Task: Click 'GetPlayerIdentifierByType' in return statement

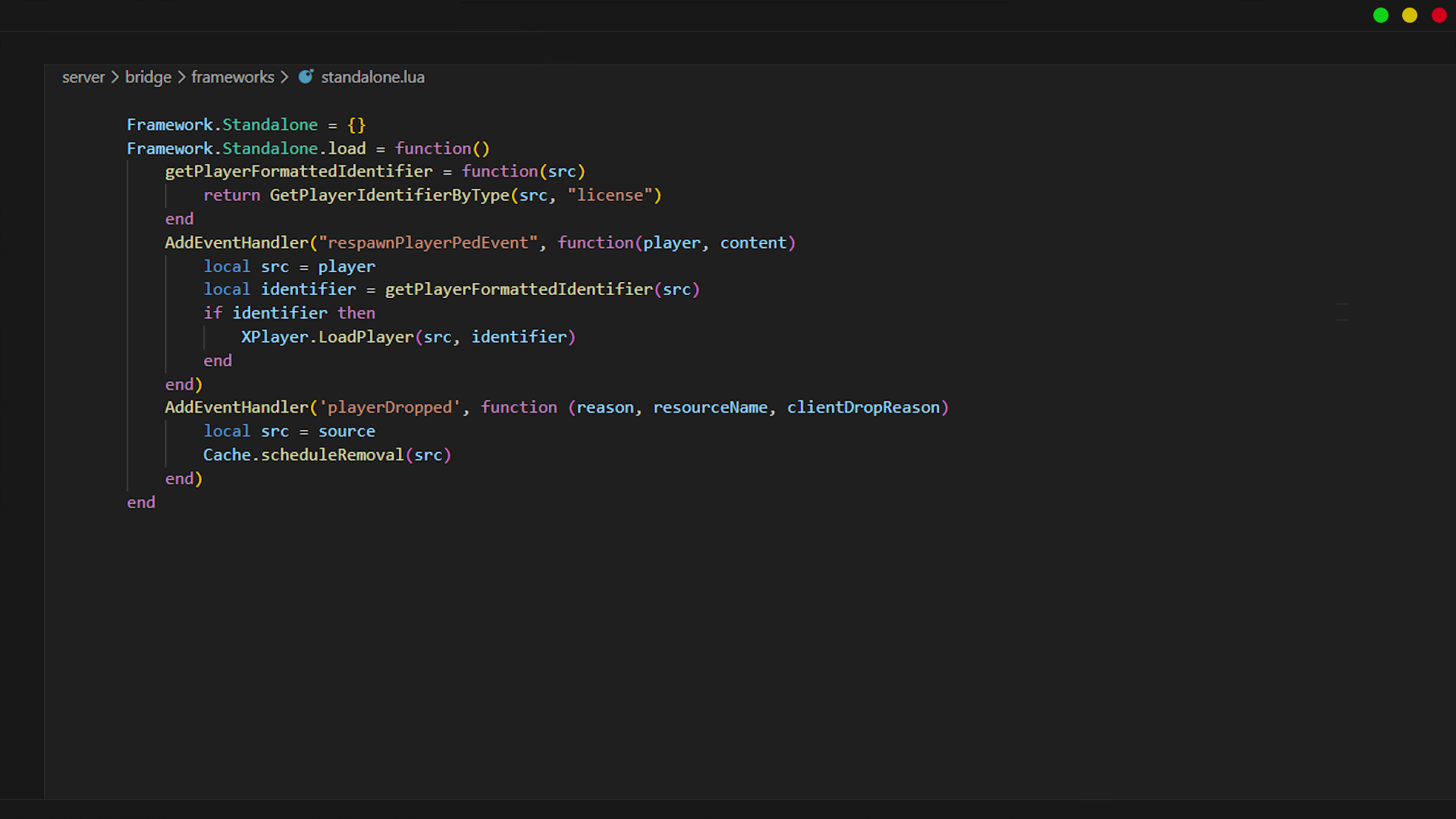Action: tap(390, 196)
